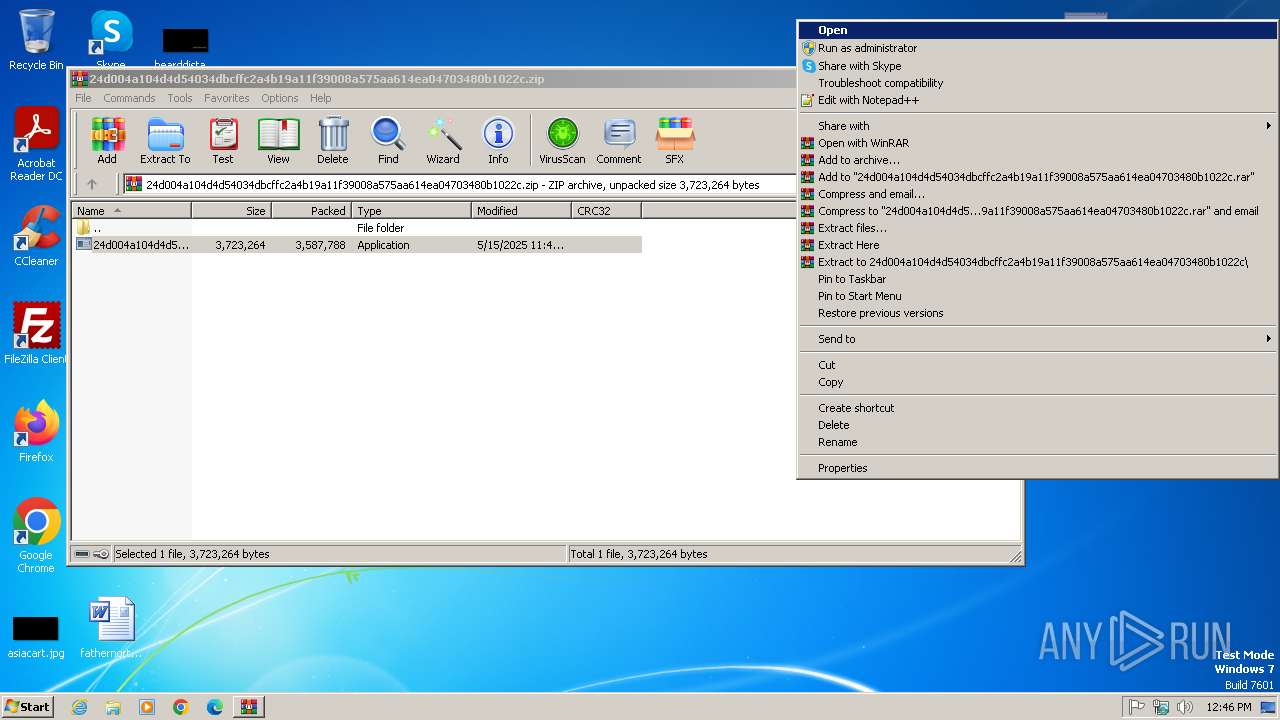The height and width of the screenshot is (720, 1280).
Task: Open Recycle Bin on desktop
Action: click(36, 40)
